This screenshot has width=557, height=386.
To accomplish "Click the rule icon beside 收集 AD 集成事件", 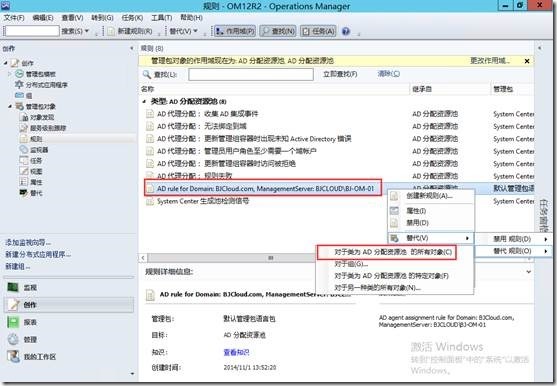I will click(150, 114).
